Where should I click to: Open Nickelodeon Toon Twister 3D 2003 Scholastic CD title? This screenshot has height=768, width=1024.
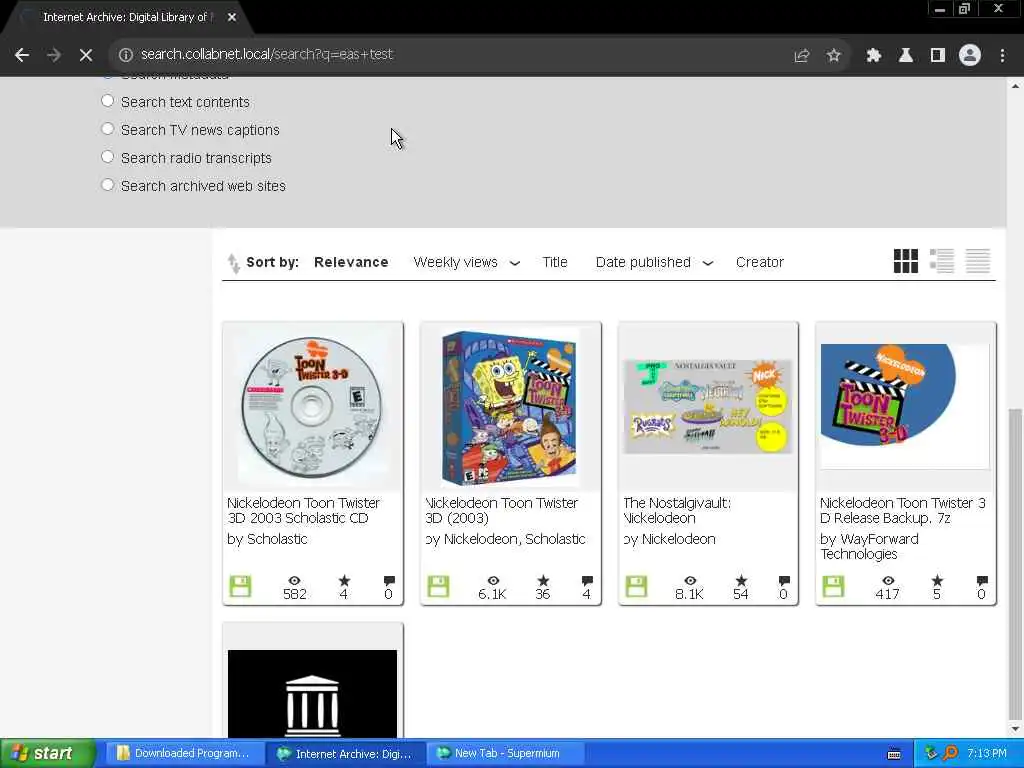303,510
